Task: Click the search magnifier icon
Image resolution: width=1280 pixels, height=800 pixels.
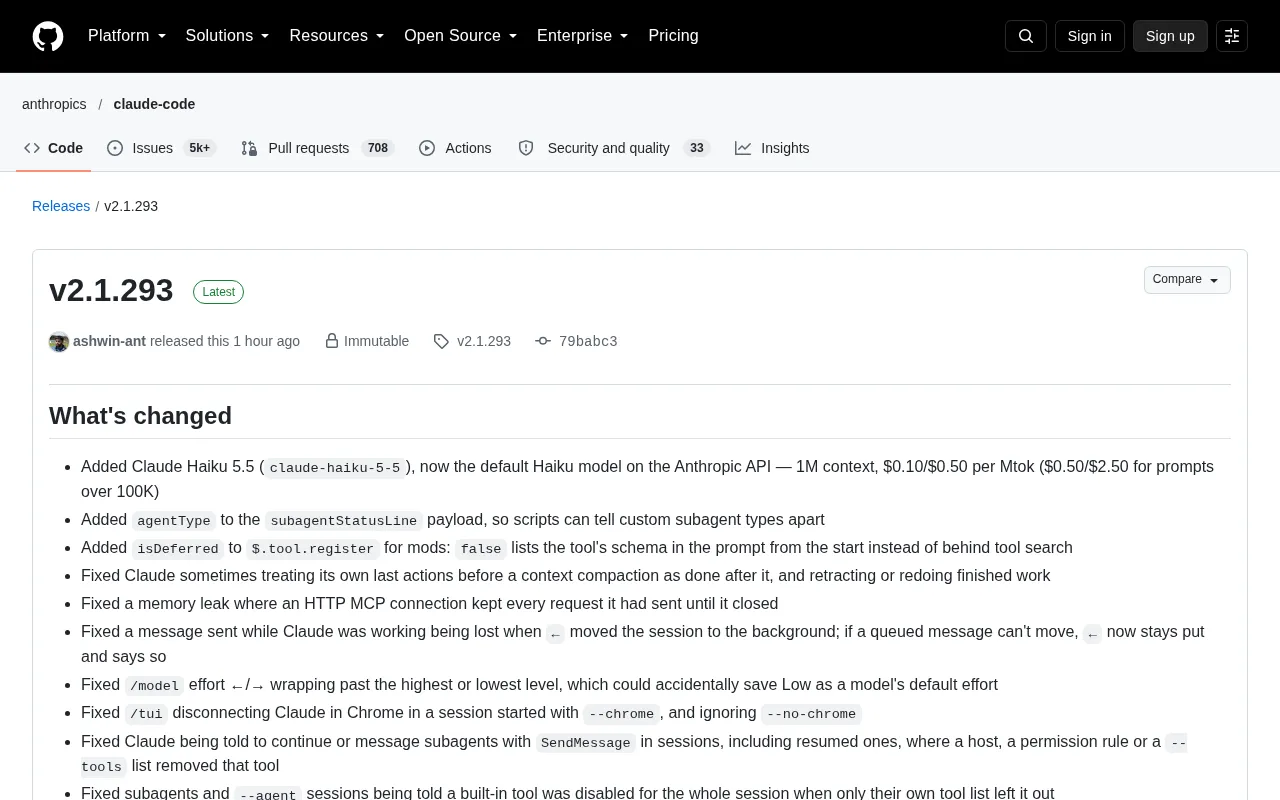Action: tap(1026, 36)
